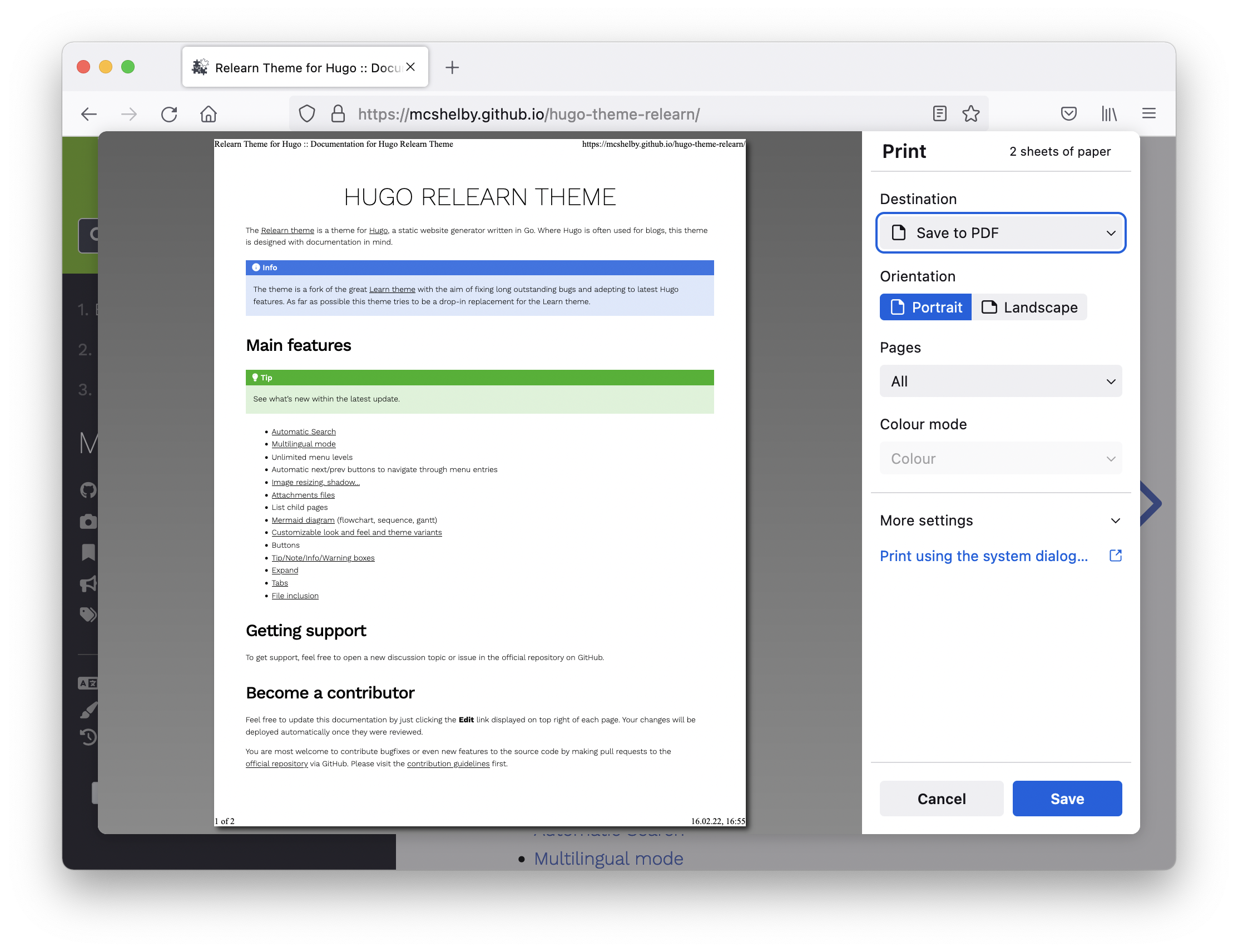The height and width of the screenshot is (952, 1238).
Task: Select Landscape orientation
Action: pos(1029,306)
